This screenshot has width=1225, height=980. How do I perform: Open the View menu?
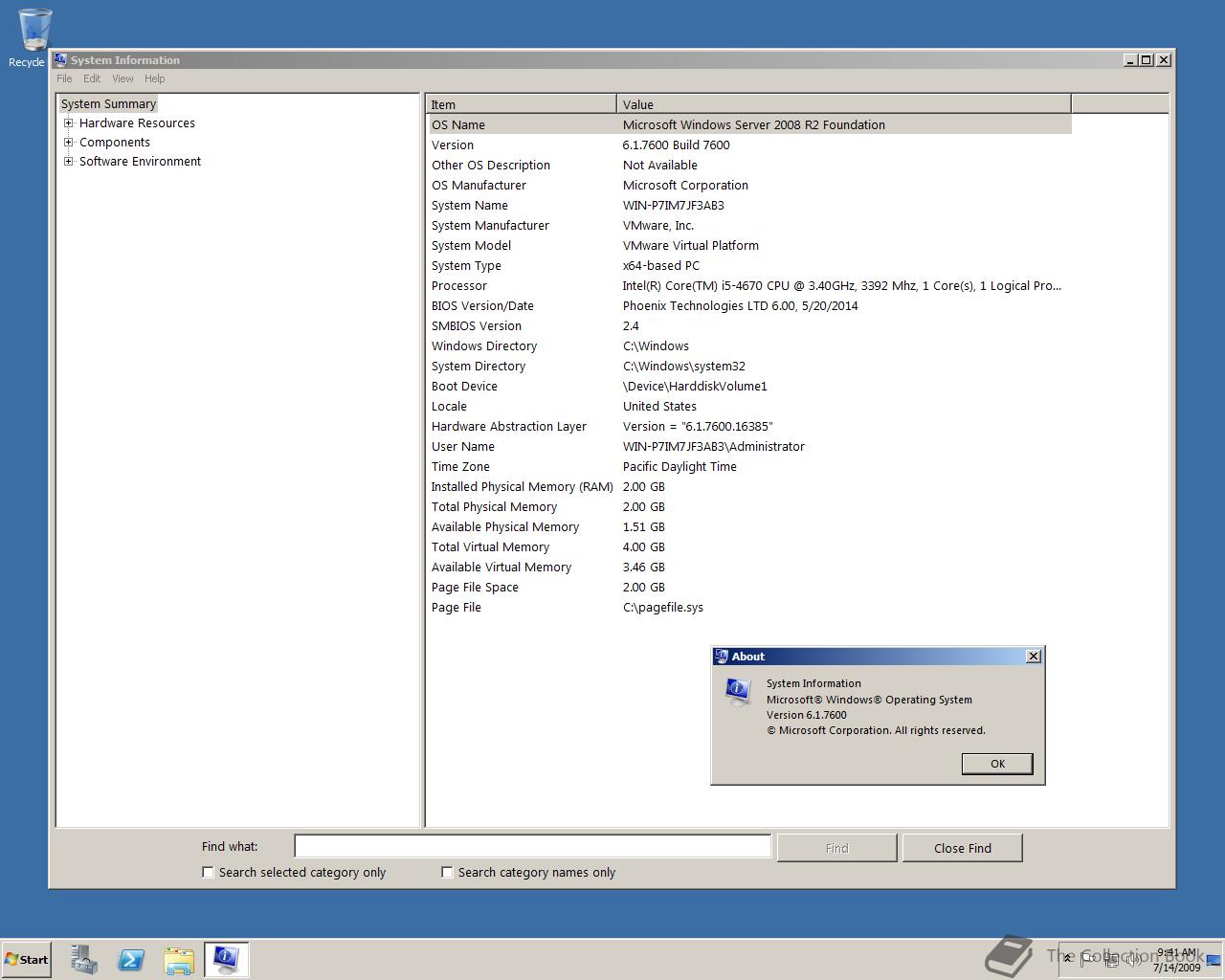pos(122,78)
